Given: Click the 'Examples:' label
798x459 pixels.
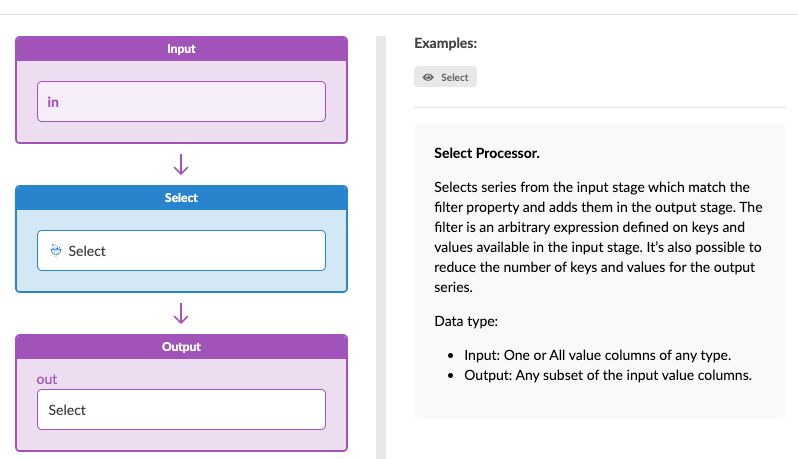Looking at the screenshot, I should pos(445,43).
